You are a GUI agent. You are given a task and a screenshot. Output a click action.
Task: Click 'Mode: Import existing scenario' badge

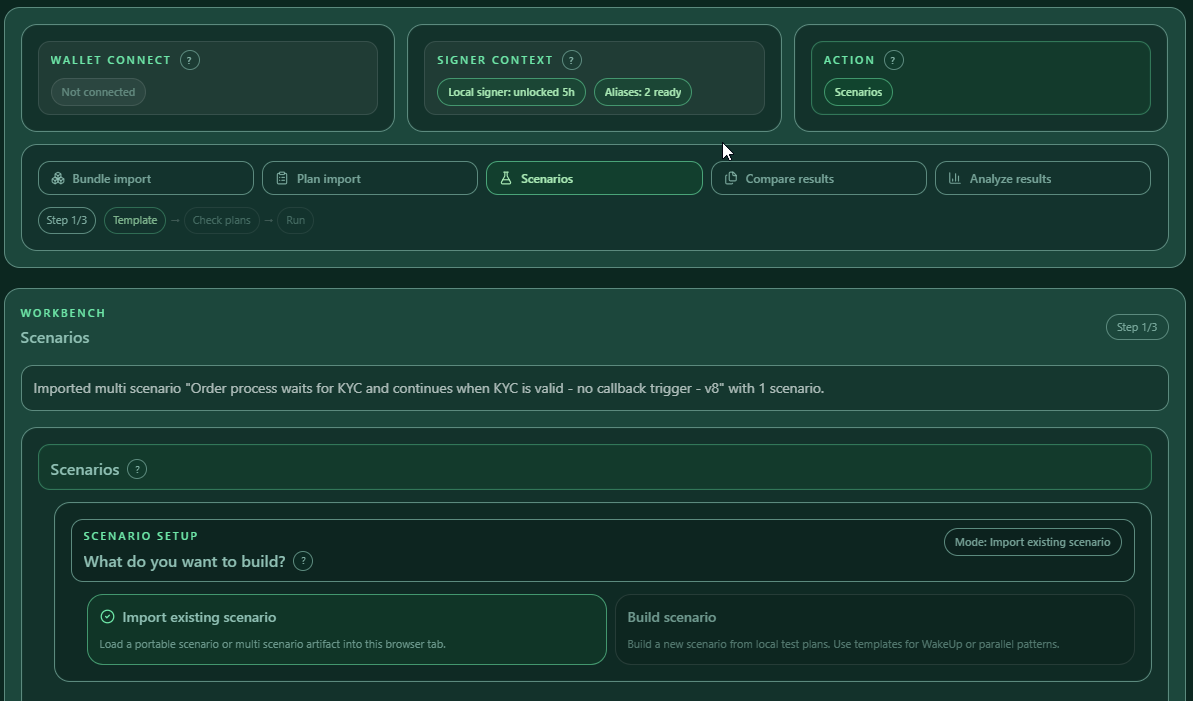click(x=1032, y=543)
